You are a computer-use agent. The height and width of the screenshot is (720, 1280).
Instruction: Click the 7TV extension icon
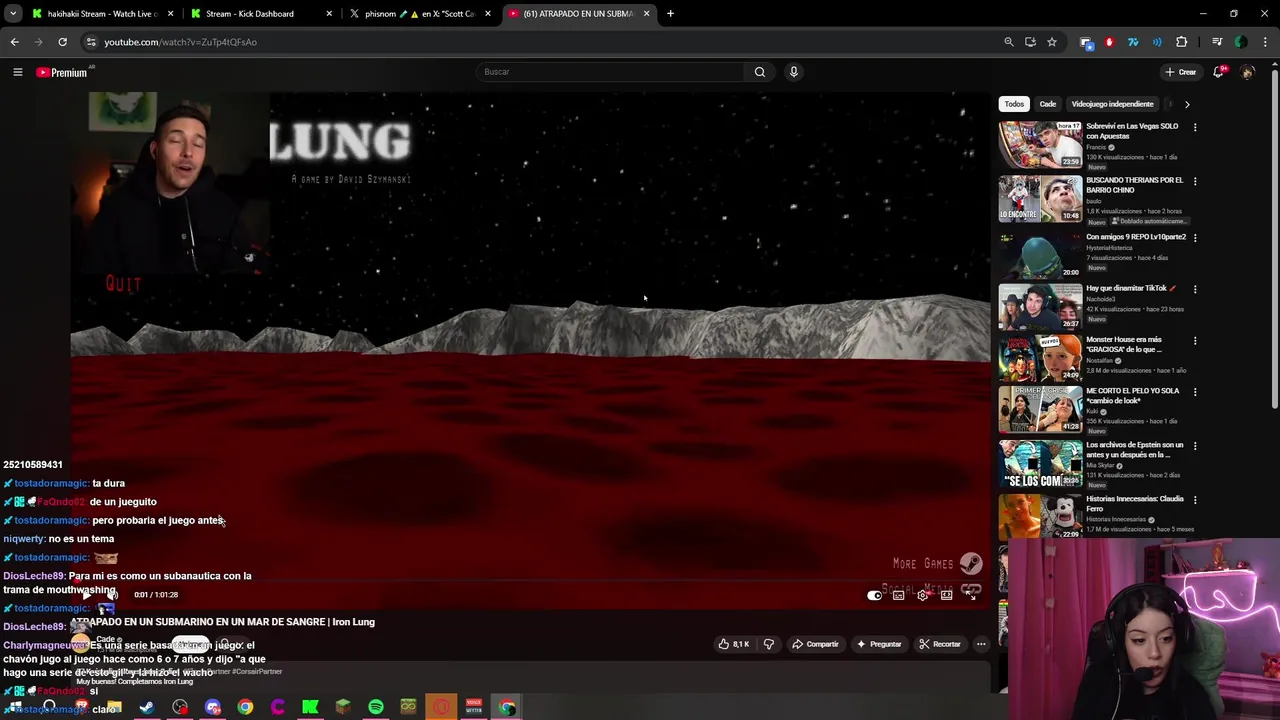coord(1133,42)
